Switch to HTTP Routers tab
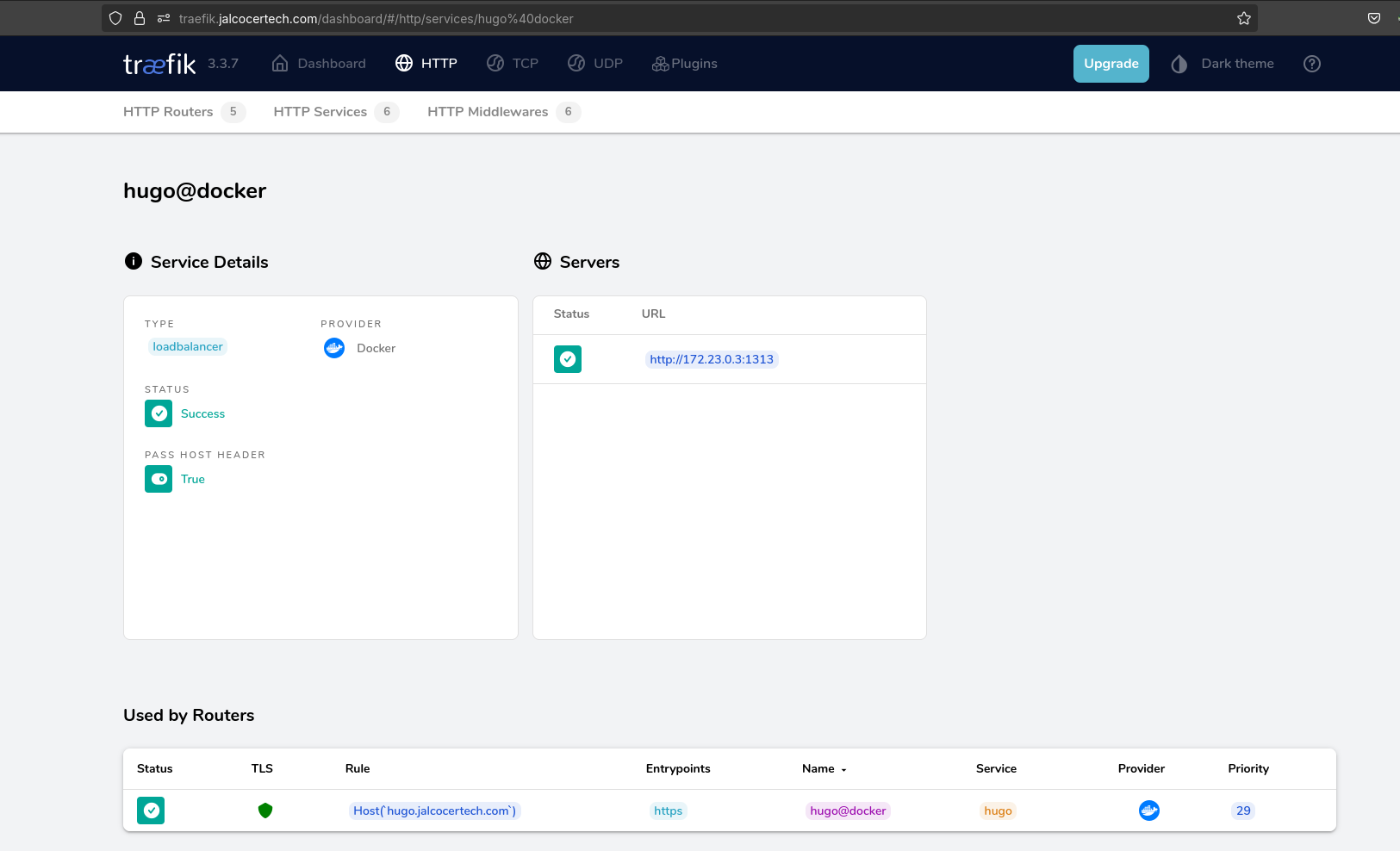 pyautogui.click(x=184, y=112)
